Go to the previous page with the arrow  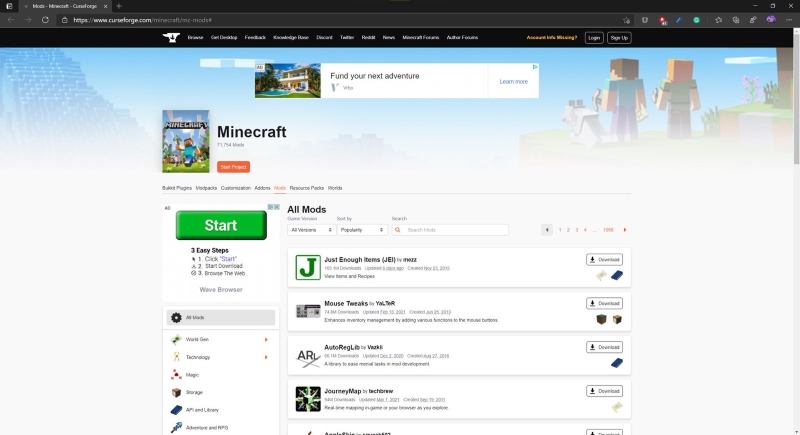pos(547,230)
